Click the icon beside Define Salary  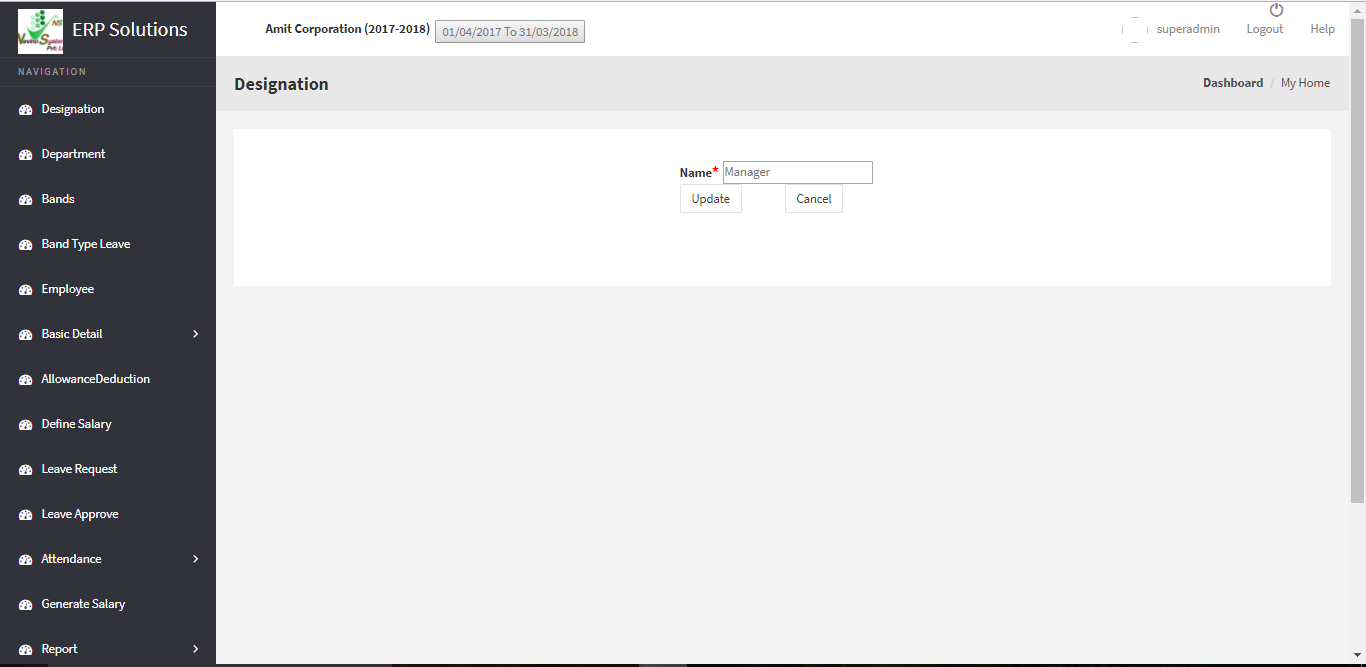(26, 425)
